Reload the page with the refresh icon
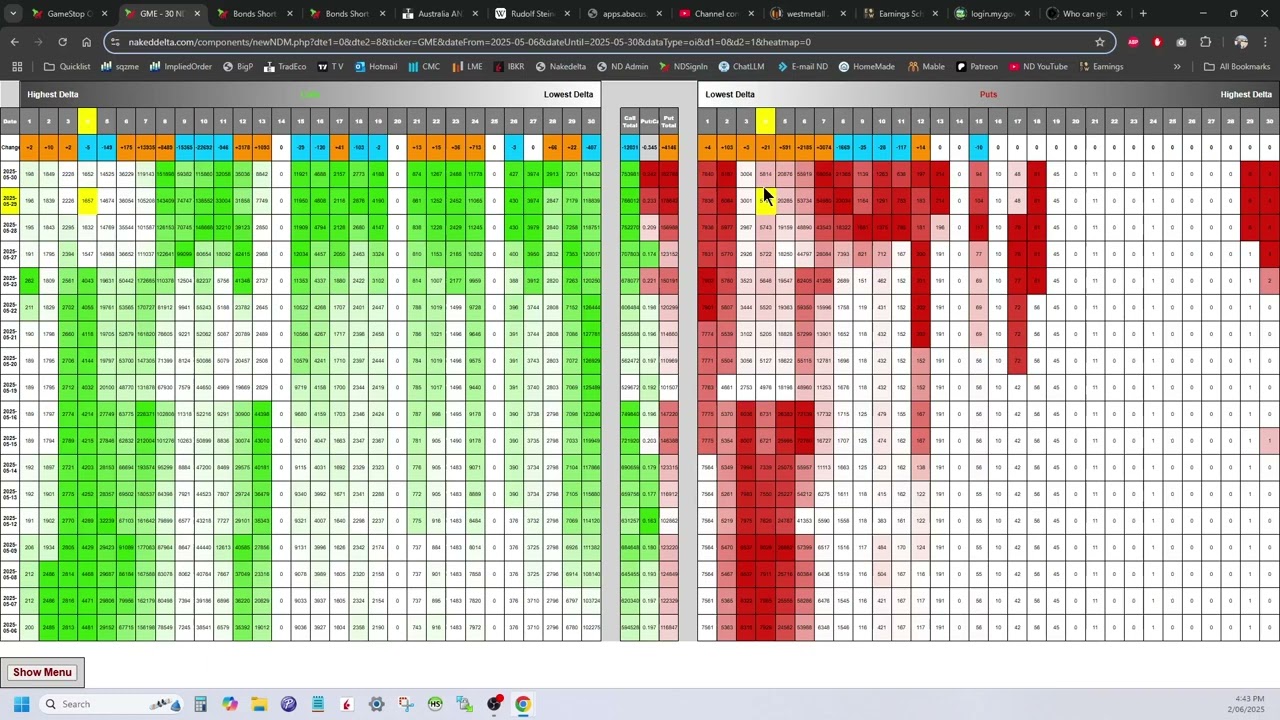Viewport: 1280px width, 720px height. [62, 42]
